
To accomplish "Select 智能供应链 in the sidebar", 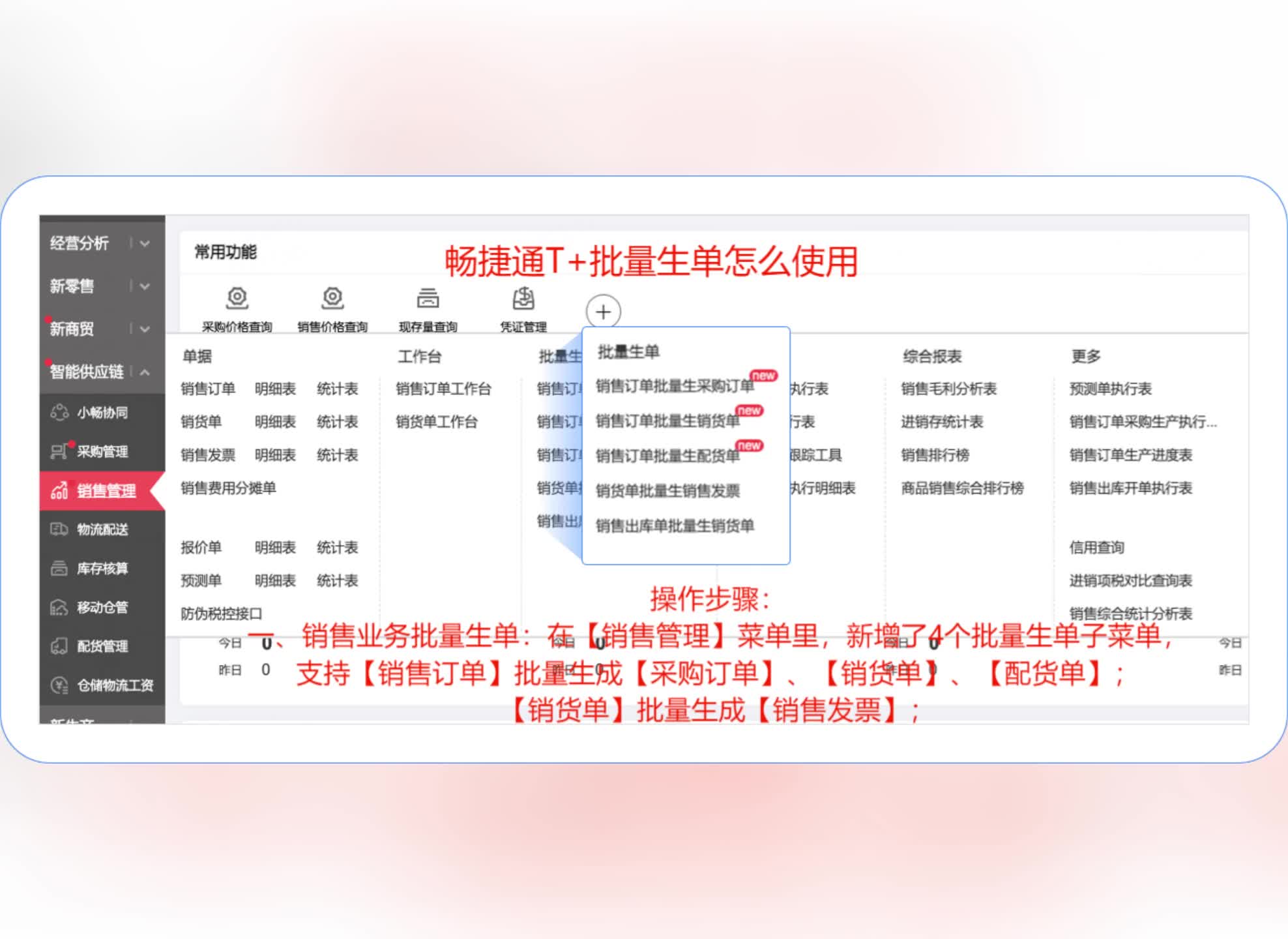I will (x=86, y=372).
